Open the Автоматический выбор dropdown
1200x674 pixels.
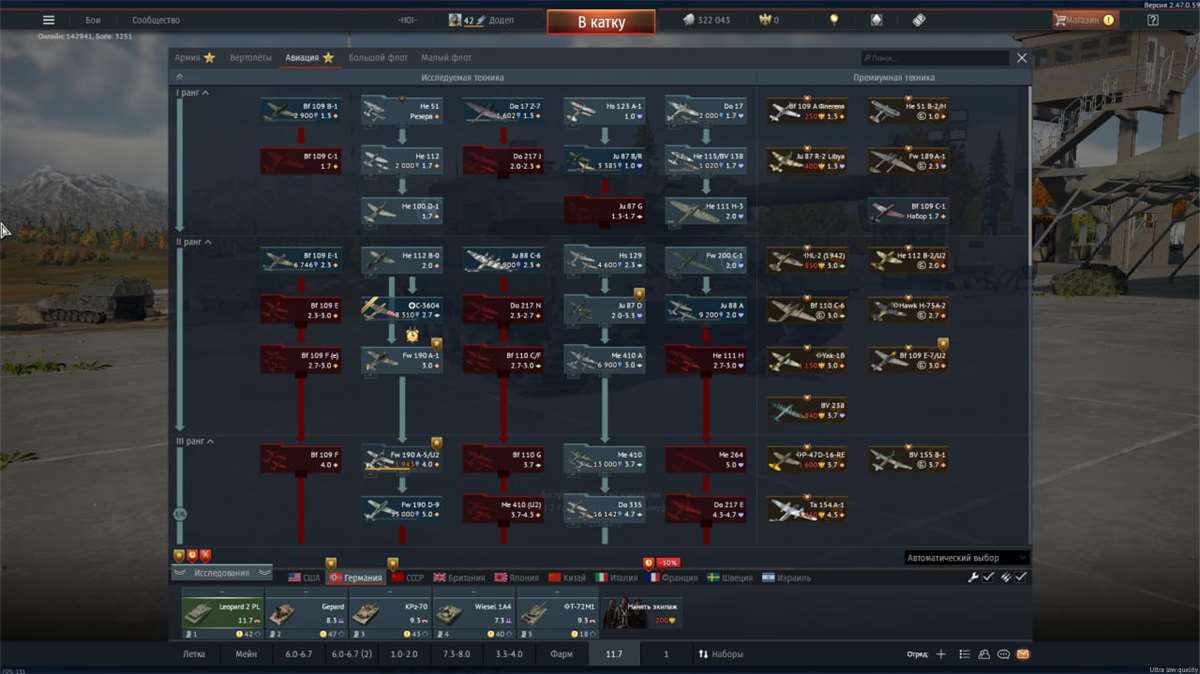tap(965, 557)
